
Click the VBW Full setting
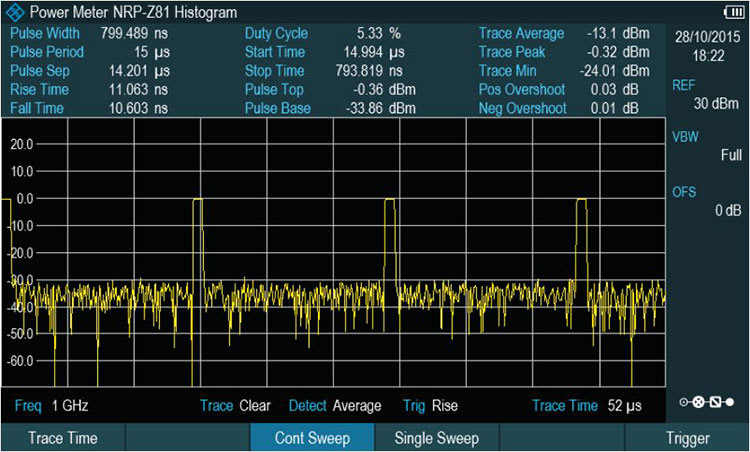click(x=706, y=146)
